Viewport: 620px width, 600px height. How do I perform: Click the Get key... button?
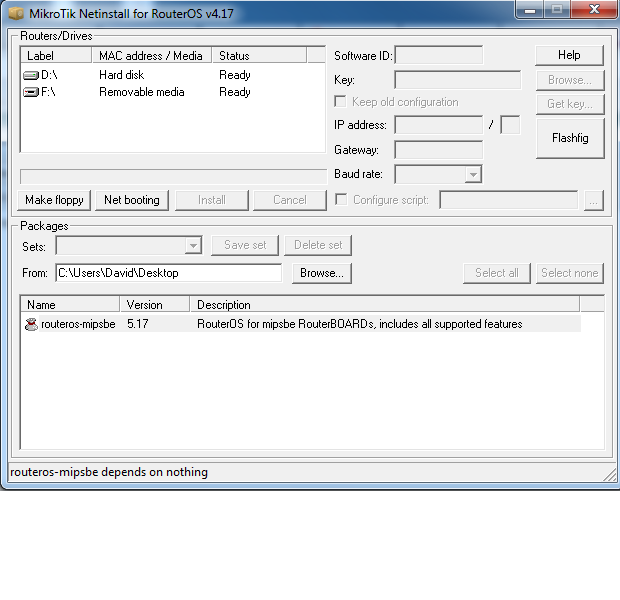570,104
